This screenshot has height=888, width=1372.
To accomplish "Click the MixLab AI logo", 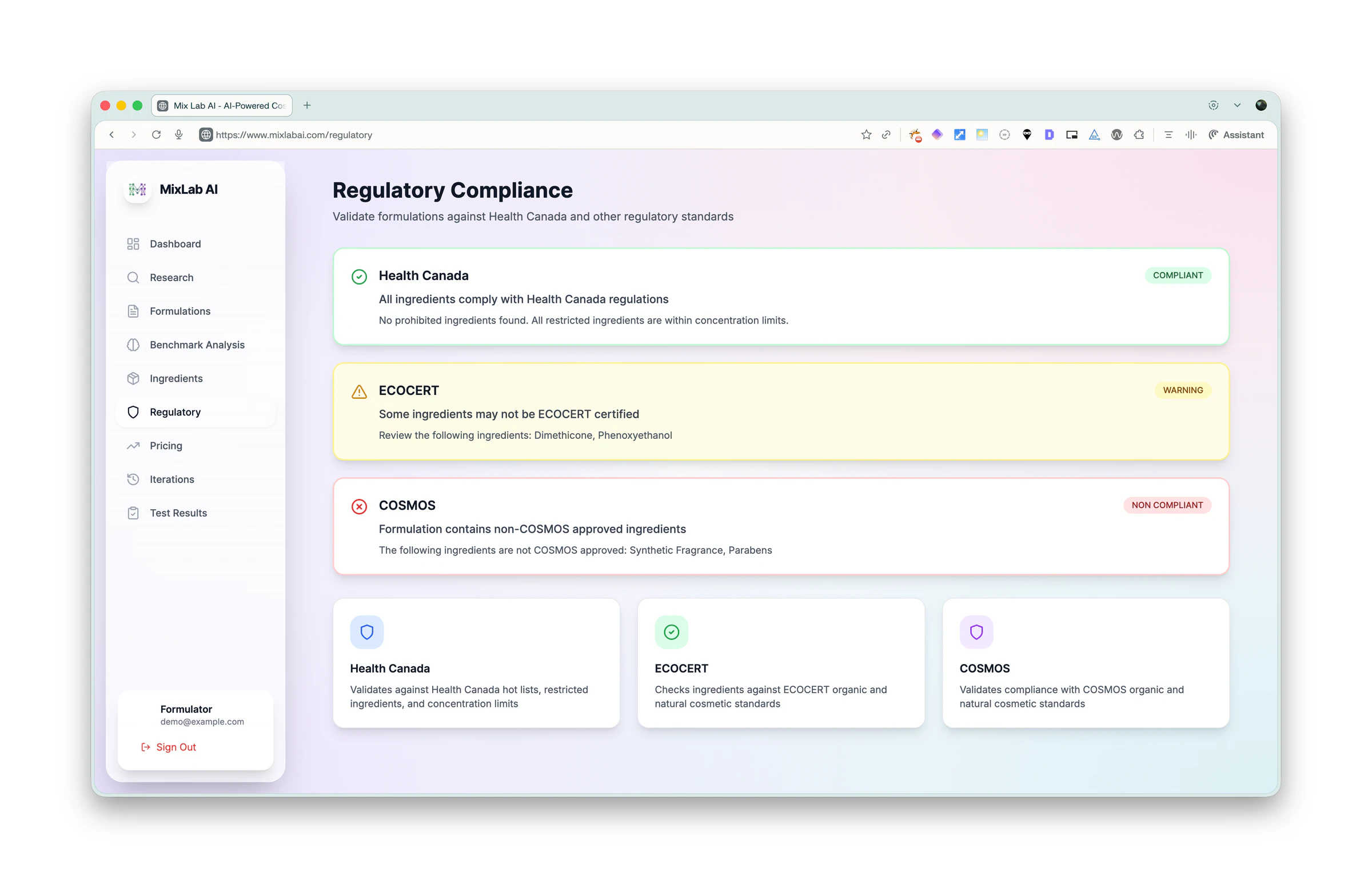I will coord(138,189).
